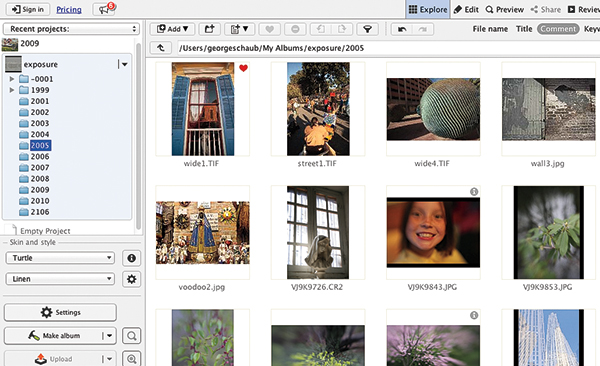The height and width of the screenshot is (366, 600).
Task: Click the Sign in button
Action: coord(28,9)
